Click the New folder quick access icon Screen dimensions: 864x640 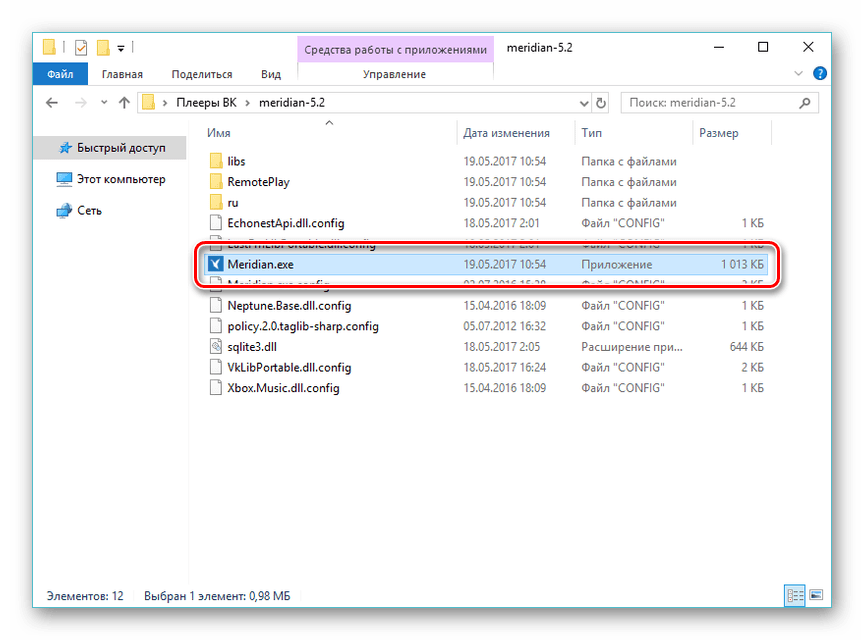pos(103,48)
